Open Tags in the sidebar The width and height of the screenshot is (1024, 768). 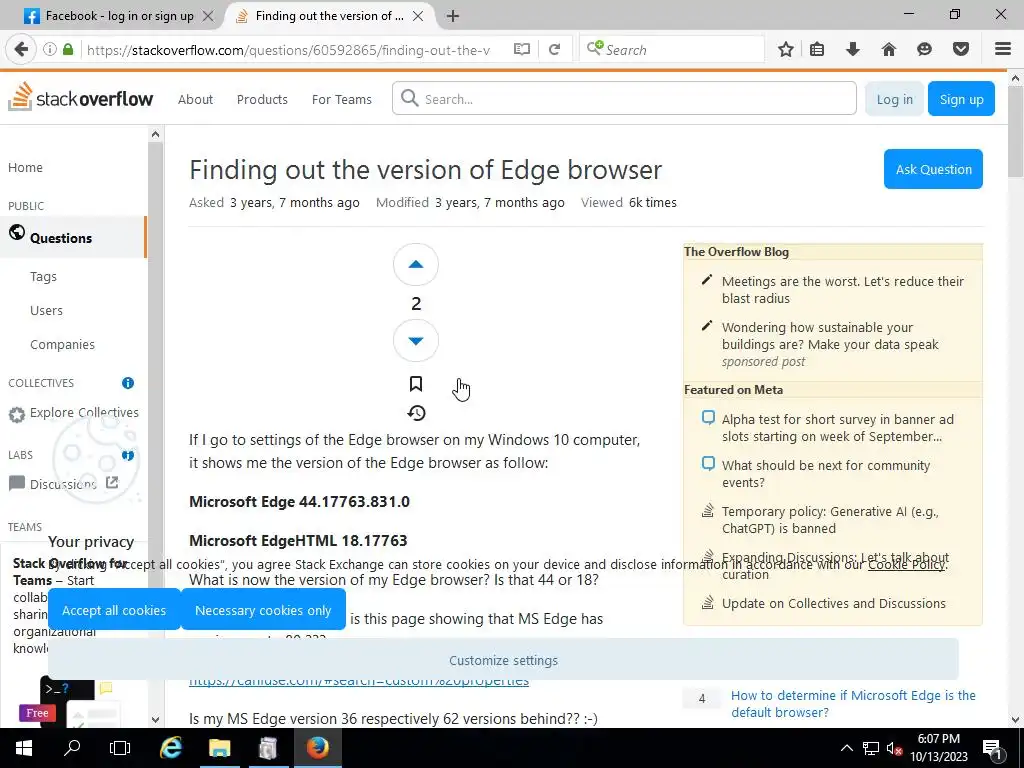pos(43,276)
